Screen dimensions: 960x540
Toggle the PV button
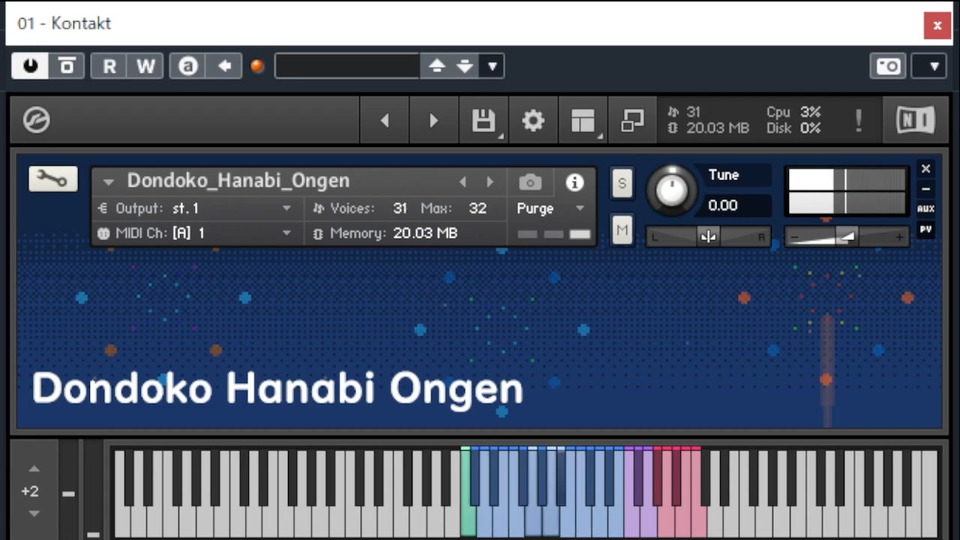926,230
